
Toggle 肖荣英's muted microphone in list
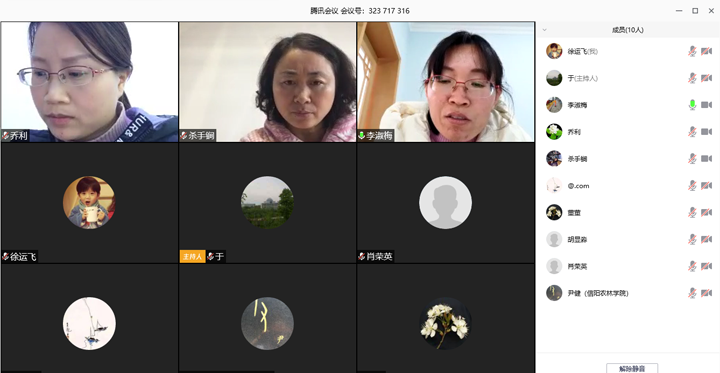(692, 266)
